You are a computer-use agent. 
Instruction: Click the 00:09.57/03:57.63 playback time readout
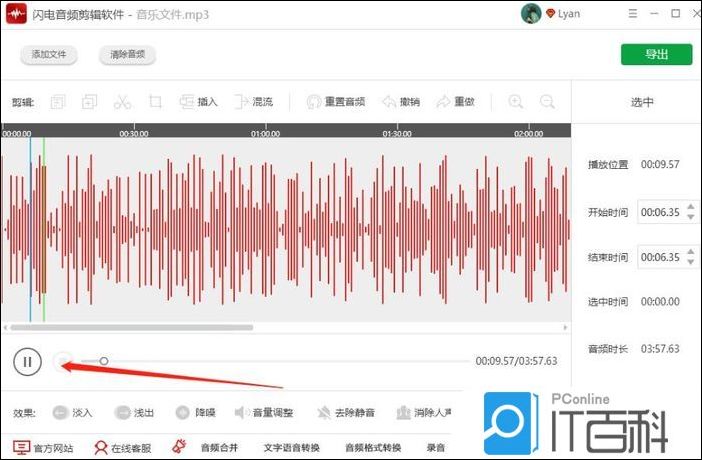tap(516, 361)
